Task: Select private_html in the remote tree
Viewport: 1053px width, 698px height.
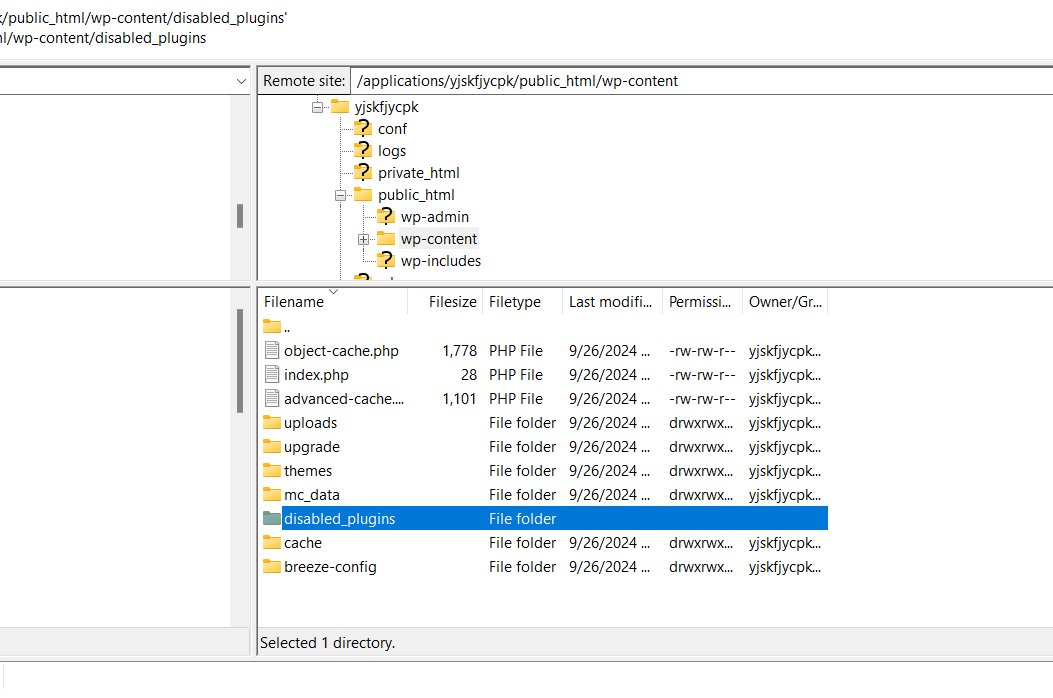Action: click(x=418, y=173)
